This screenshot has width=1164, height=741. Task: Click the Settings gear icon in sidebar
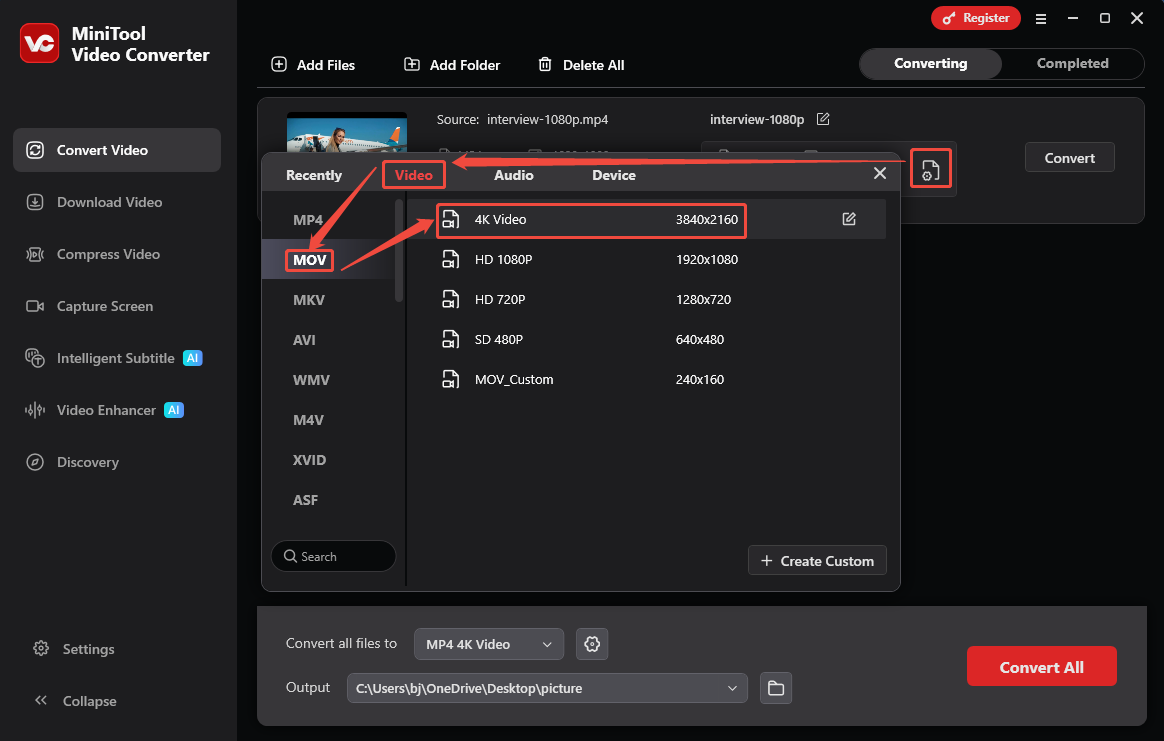click(x=41, y=648)
